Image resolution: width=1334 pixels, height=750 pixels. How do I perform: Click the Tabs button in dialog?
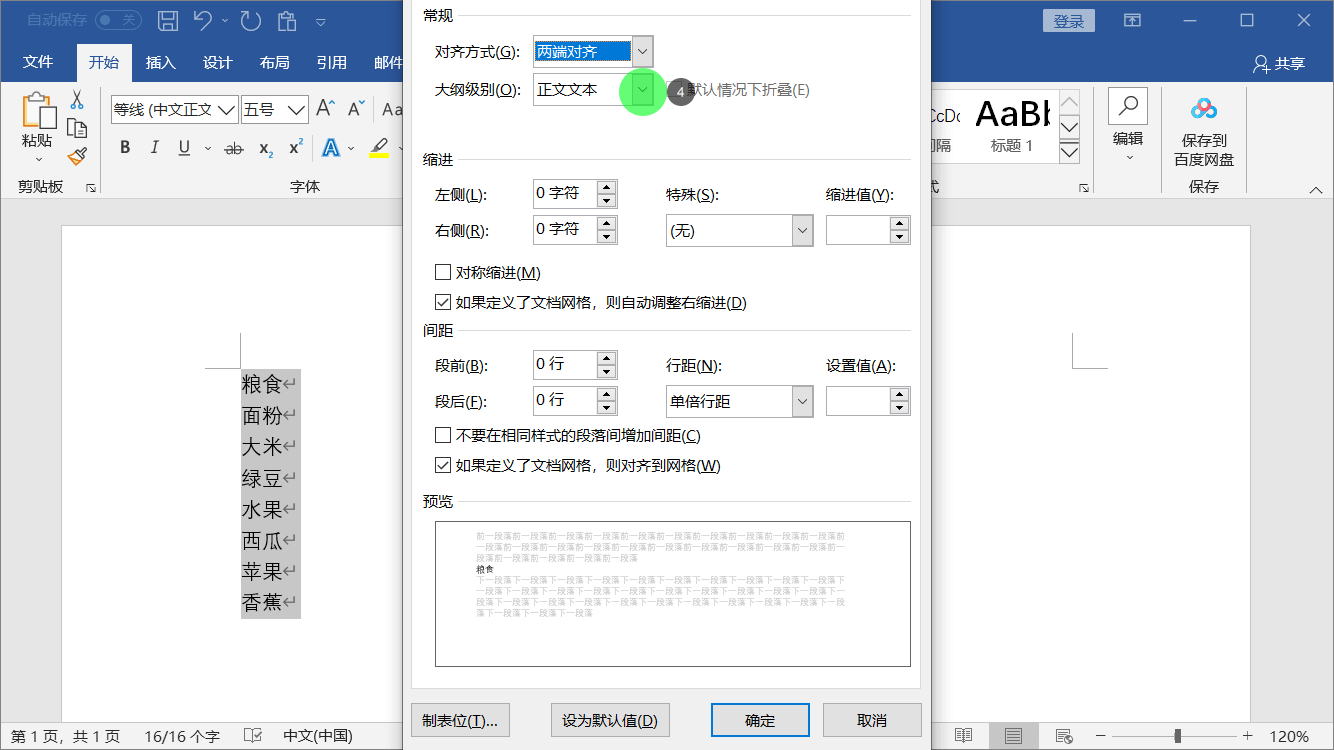460,720
